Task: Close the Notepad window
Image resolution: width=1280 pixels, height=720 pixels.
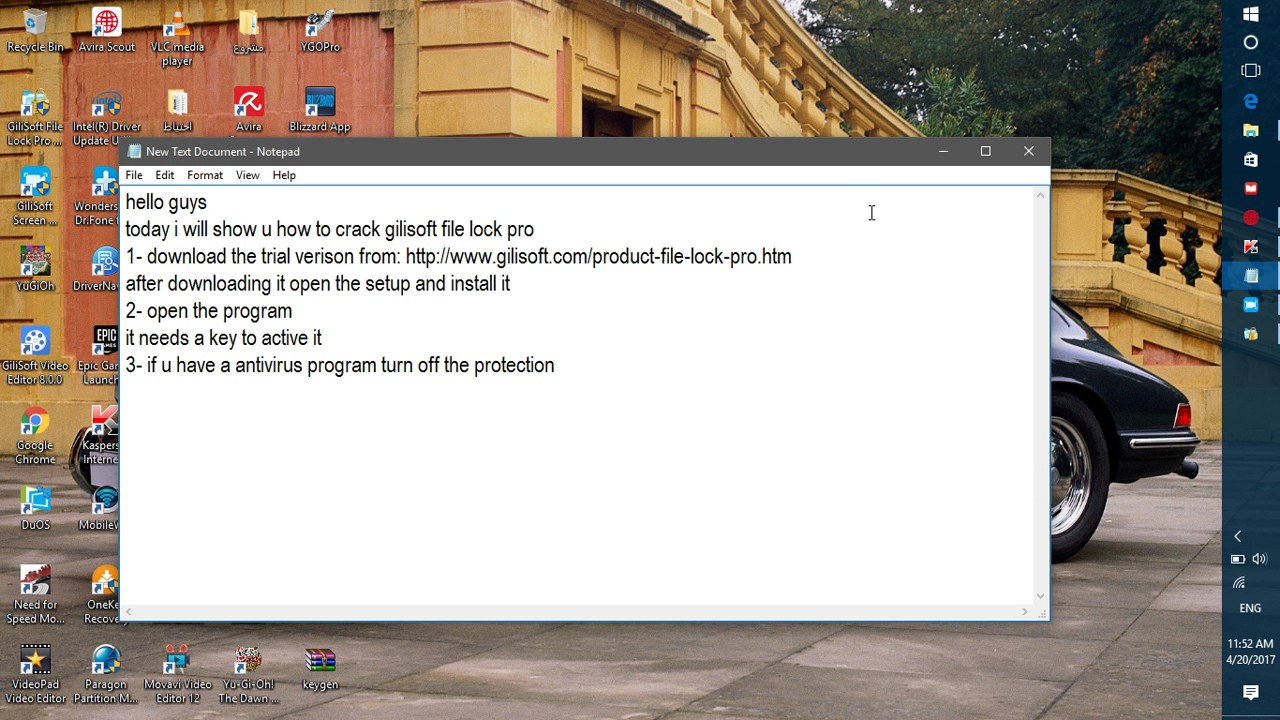Action: [1029, 151]
